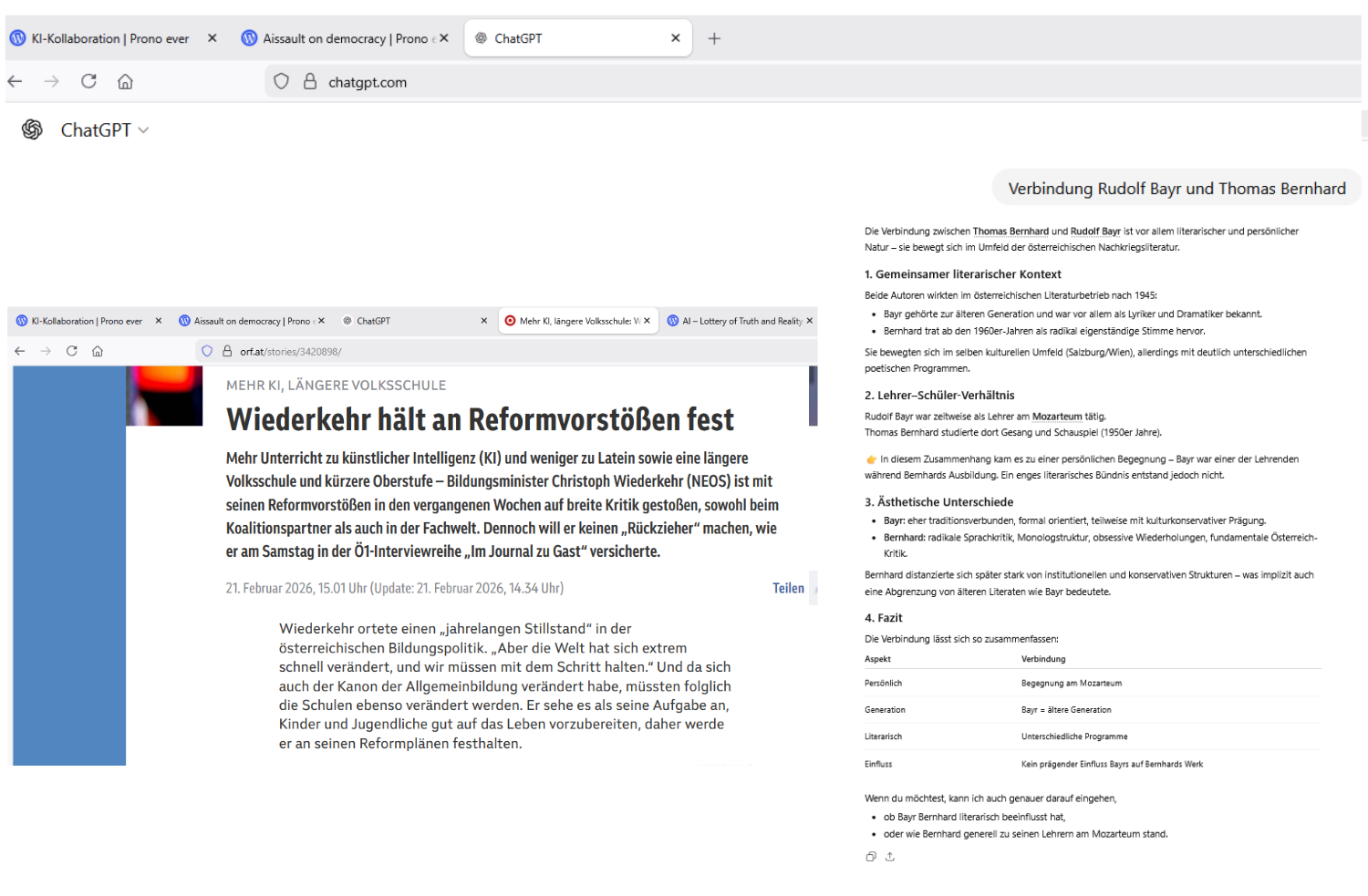Click the shield icon beside chatgpt.com
Image resolution: width=1368 pixels, height=896 pixels.
point(282,82)
